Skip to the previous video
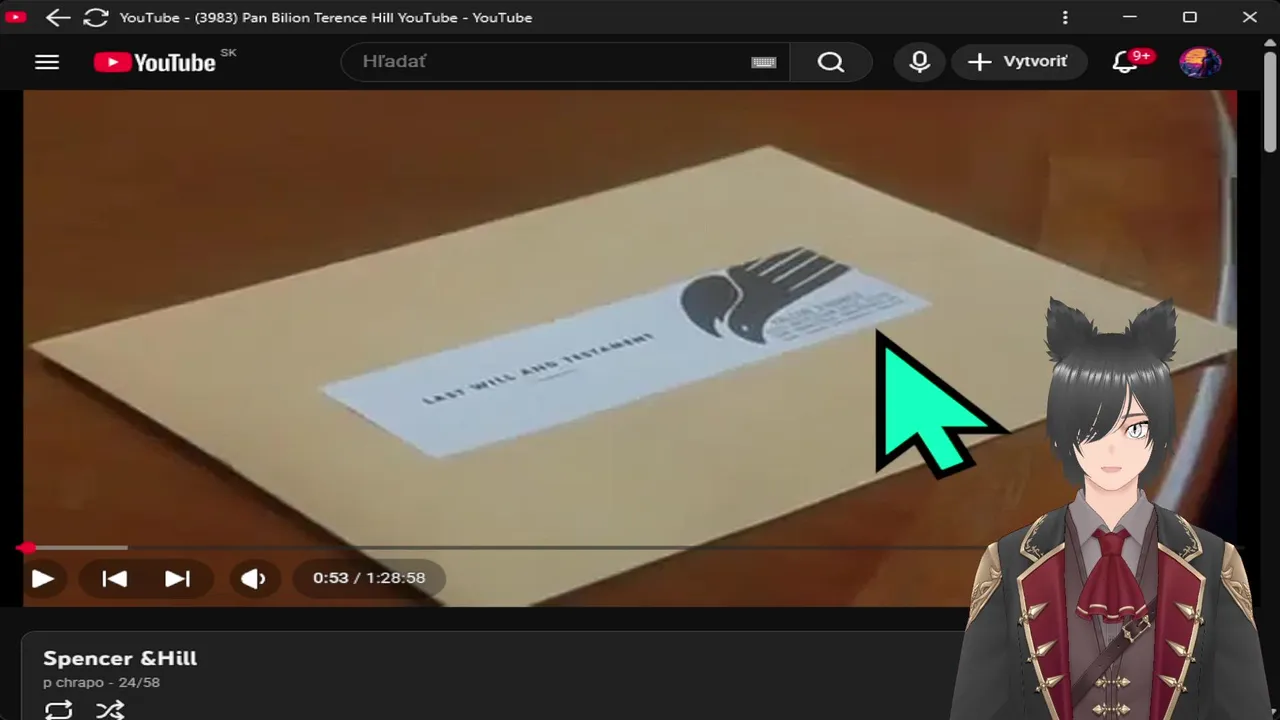 tap(114, 578)
